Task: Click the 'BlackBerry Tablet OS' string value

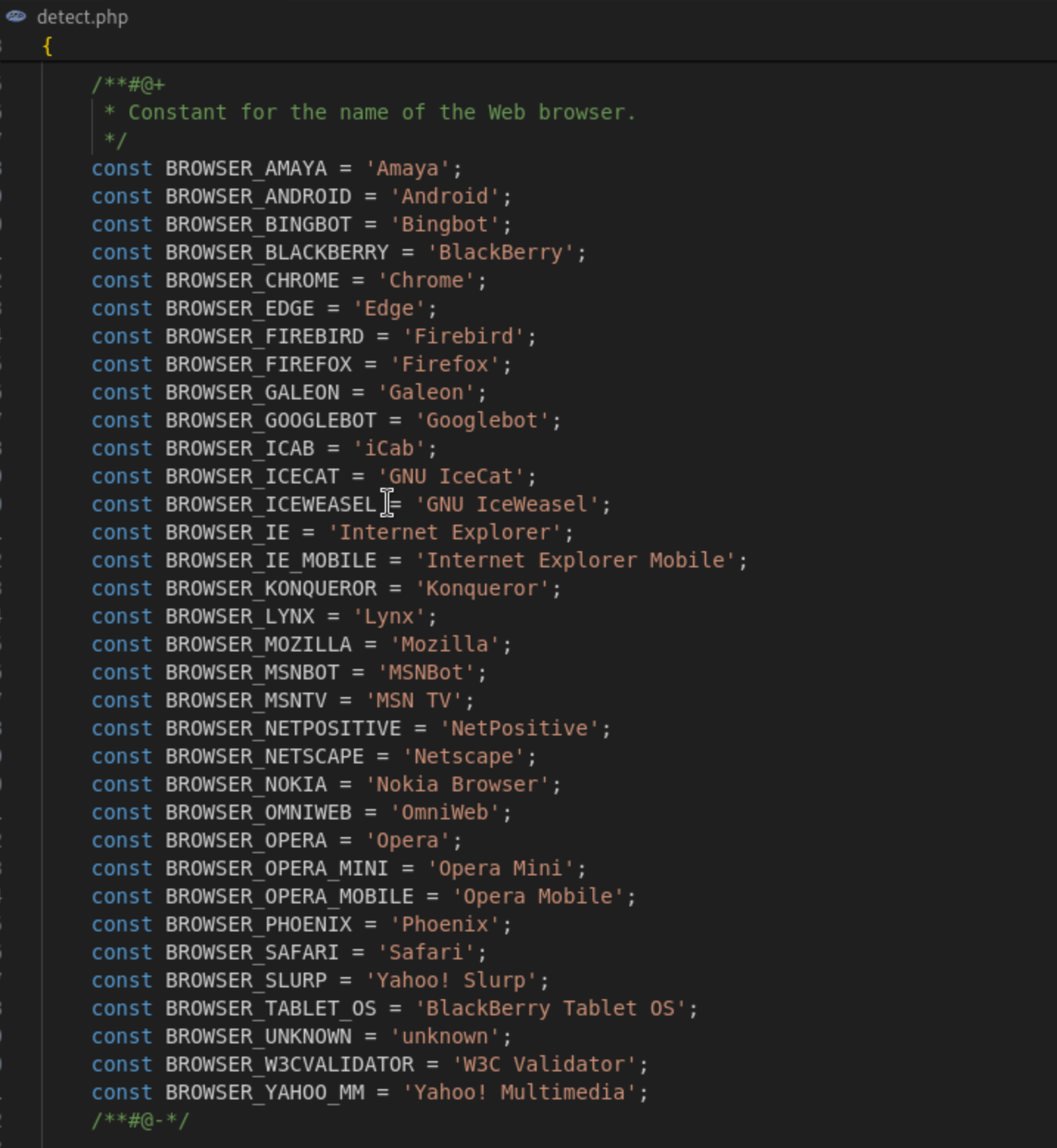Action: pyautogui.click(x=551, y=1009)
